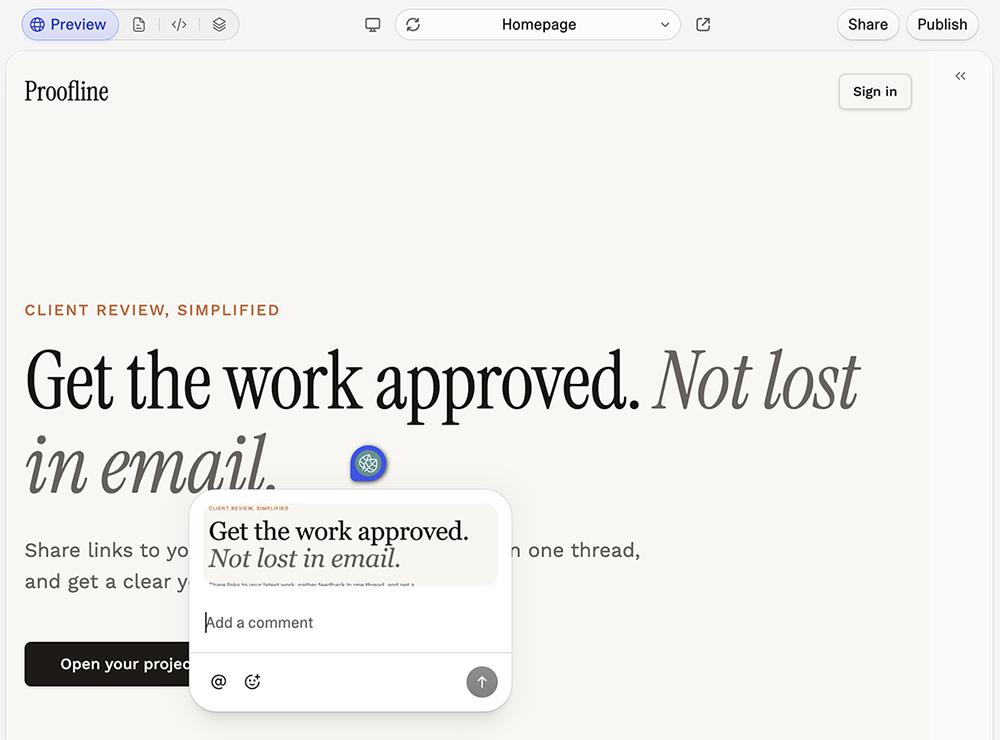This screenshot has width=1000, height=740.
Task: Toggle the desktop device preview icon
Action: coord(372,25)
